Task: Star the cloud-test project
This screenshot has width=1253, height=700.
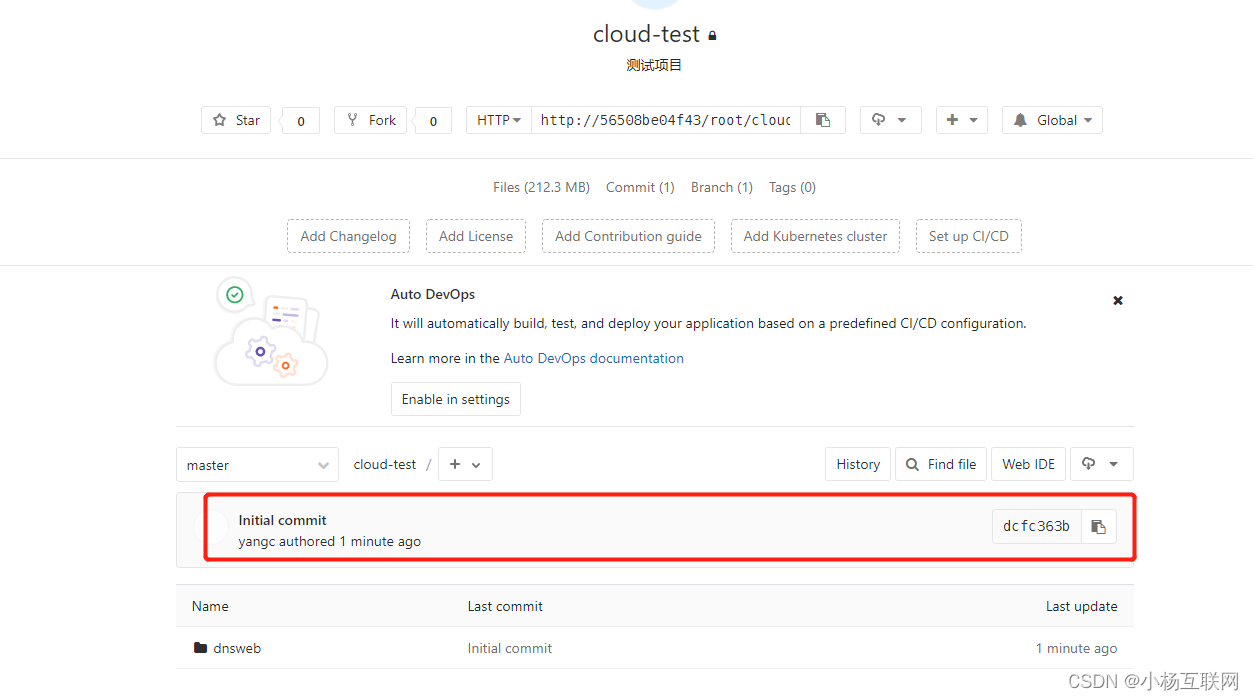Action: coord(235,119)
